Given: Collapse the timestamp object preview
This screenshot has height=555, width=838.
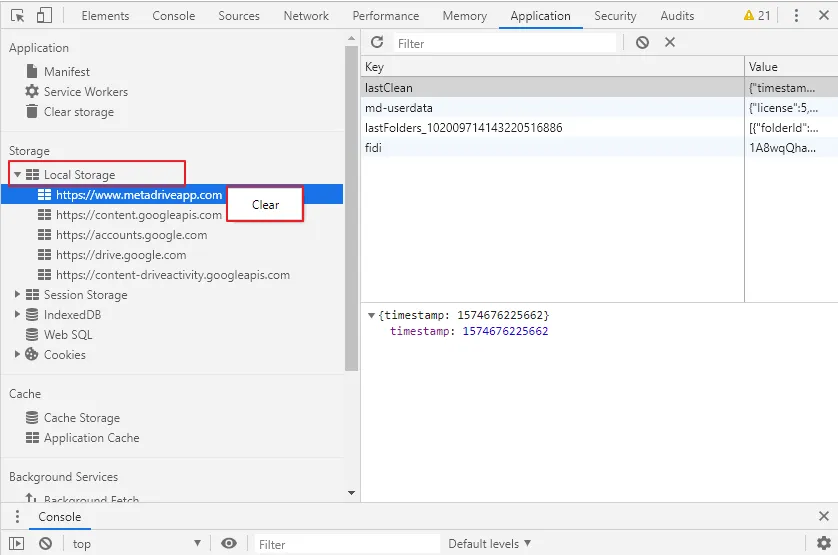Looking at the screenshot, I should coord(371,315).
